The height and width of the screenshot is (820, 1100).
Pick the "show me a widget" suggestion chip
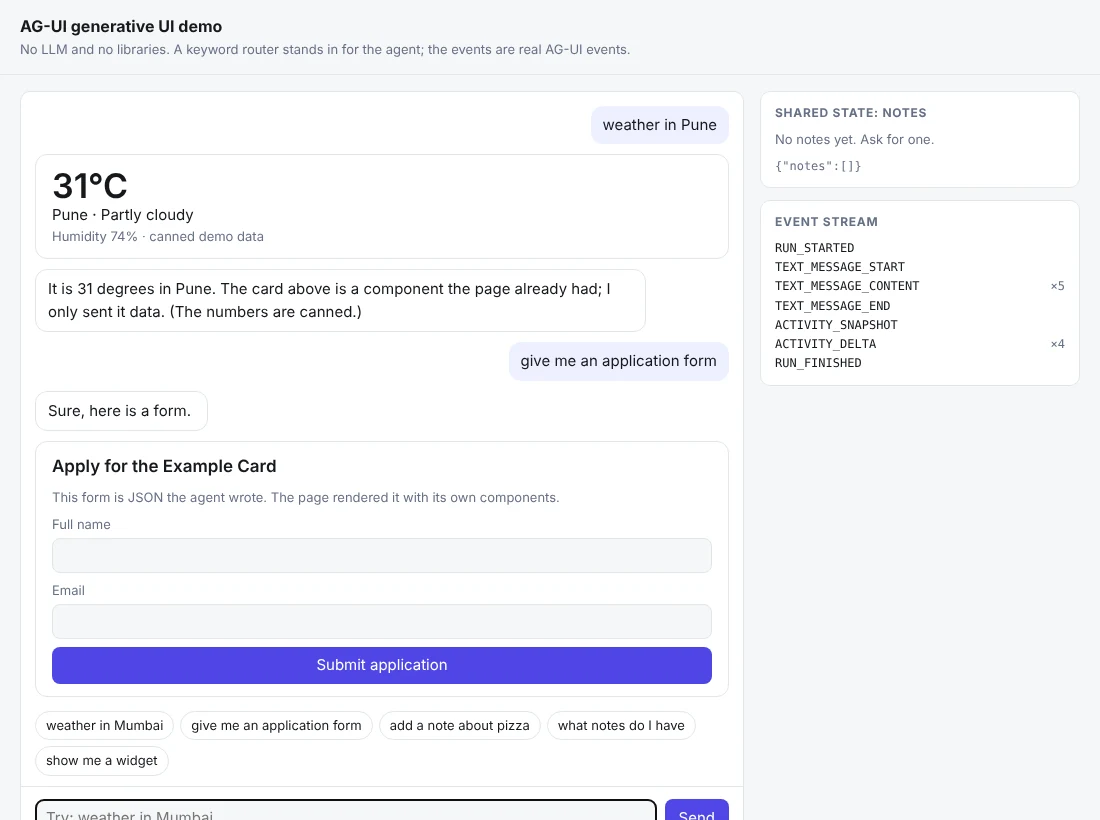(102, 760)
